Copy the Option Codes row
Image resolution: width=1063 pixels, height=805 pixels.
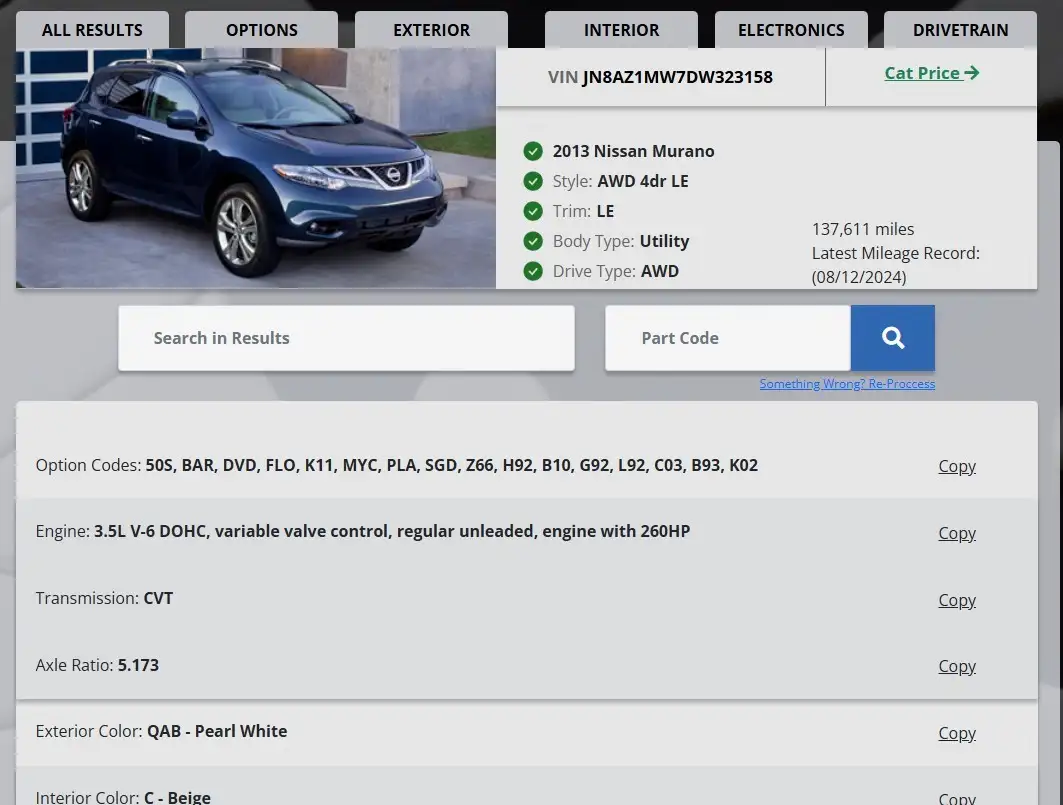coord(957,466)
